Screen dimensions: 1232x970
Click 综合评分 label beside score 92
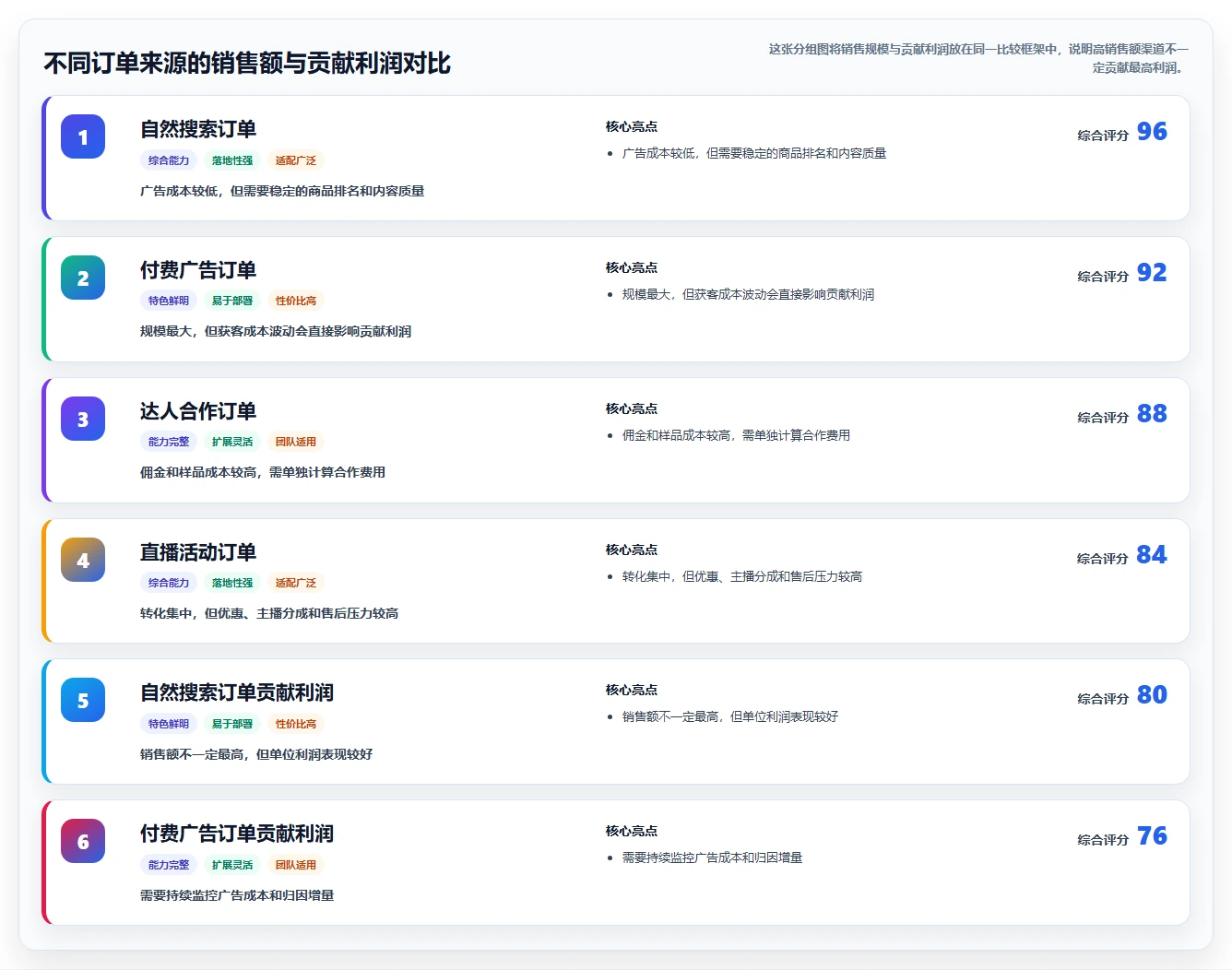(1103, 276)
